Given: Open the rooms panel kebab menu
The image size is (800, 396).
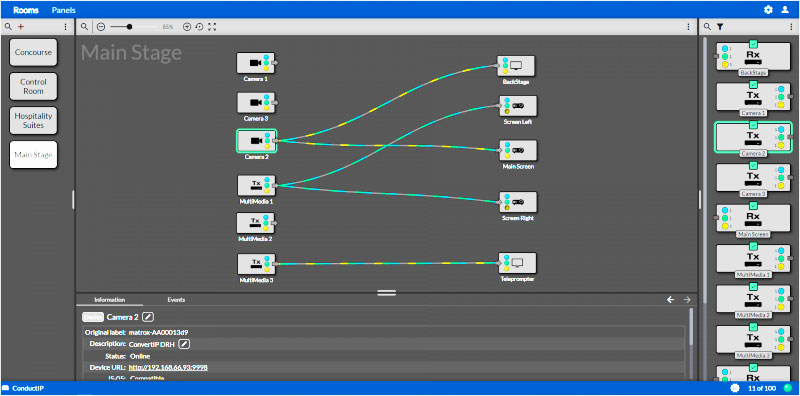Looking at the screenshot, I should [65, 27].
